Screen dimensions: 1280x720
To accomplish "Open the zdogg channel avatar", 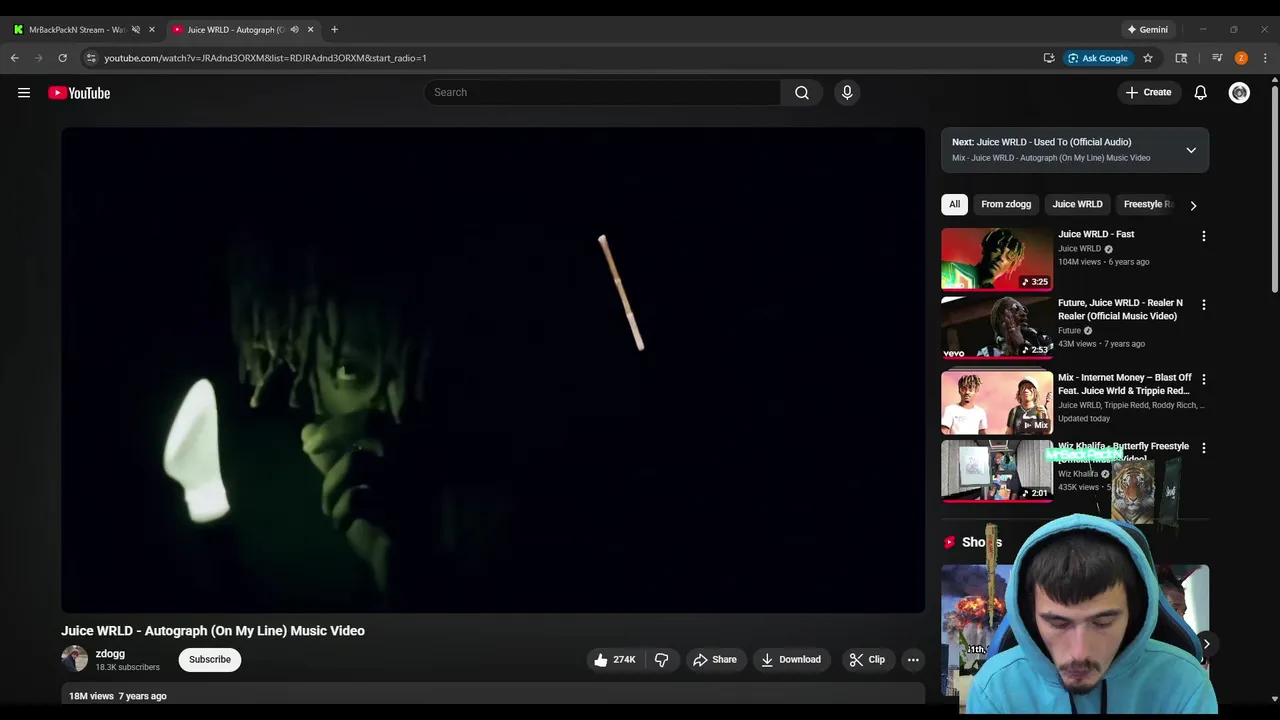I will pos(75,659).
